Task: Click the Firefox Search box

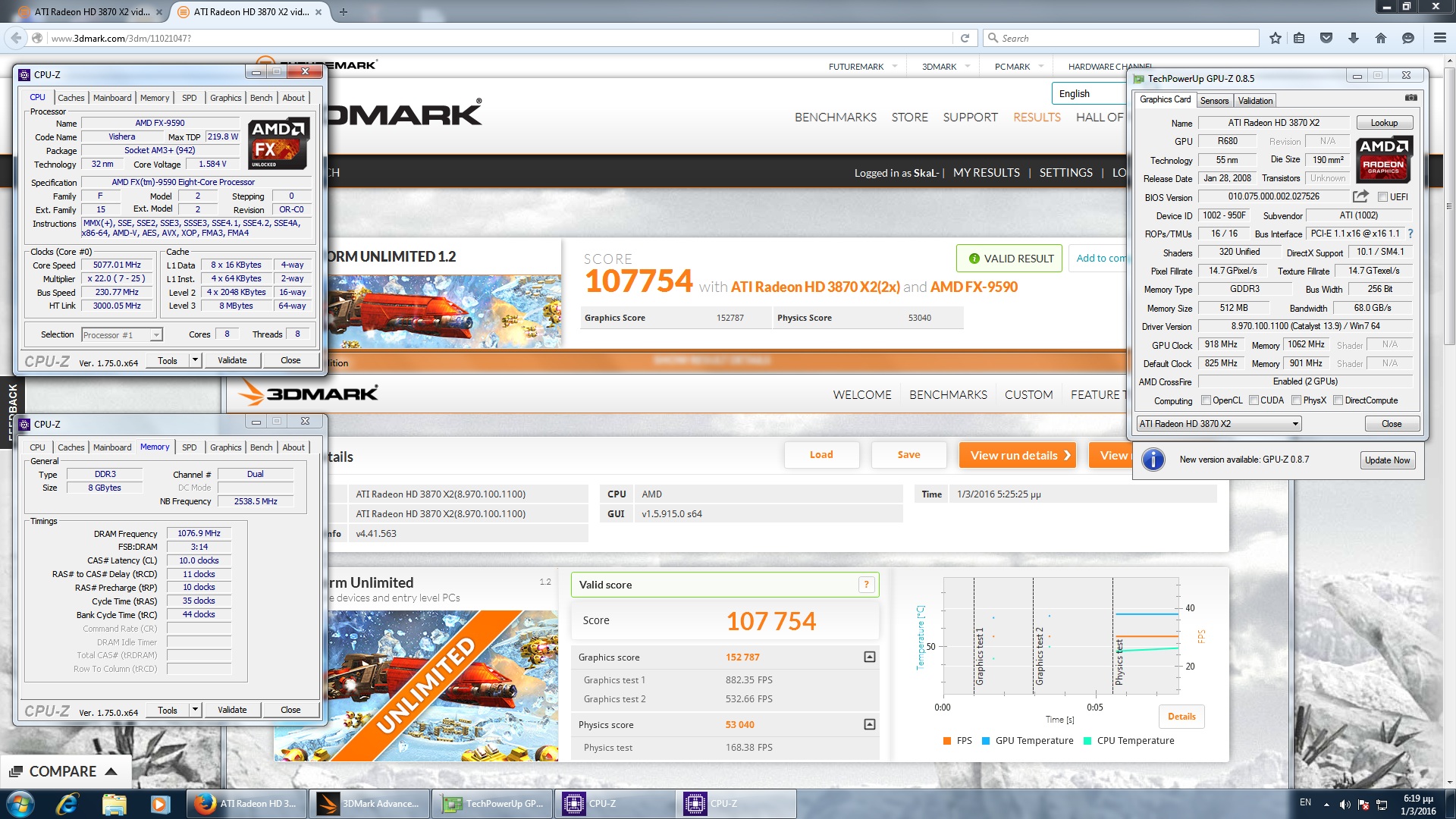Action: coord(1122,38)
